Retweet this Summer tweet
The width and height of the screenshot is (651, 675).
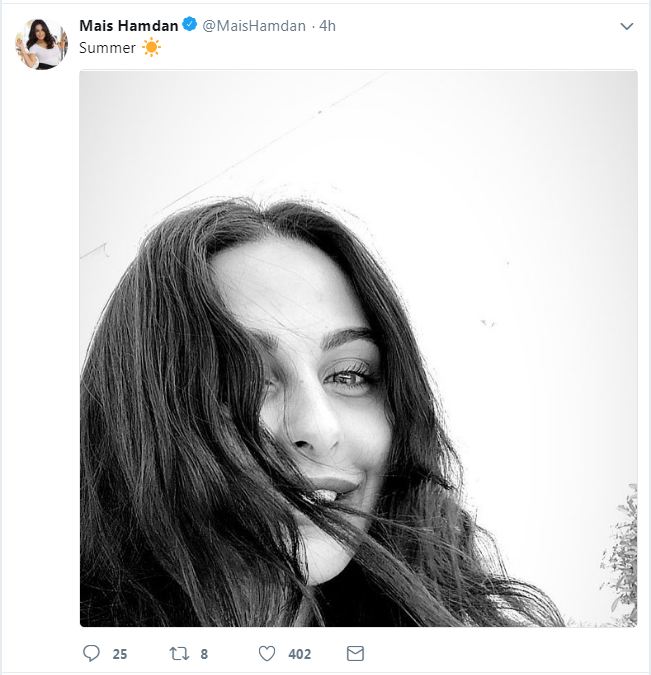[179, 653]
